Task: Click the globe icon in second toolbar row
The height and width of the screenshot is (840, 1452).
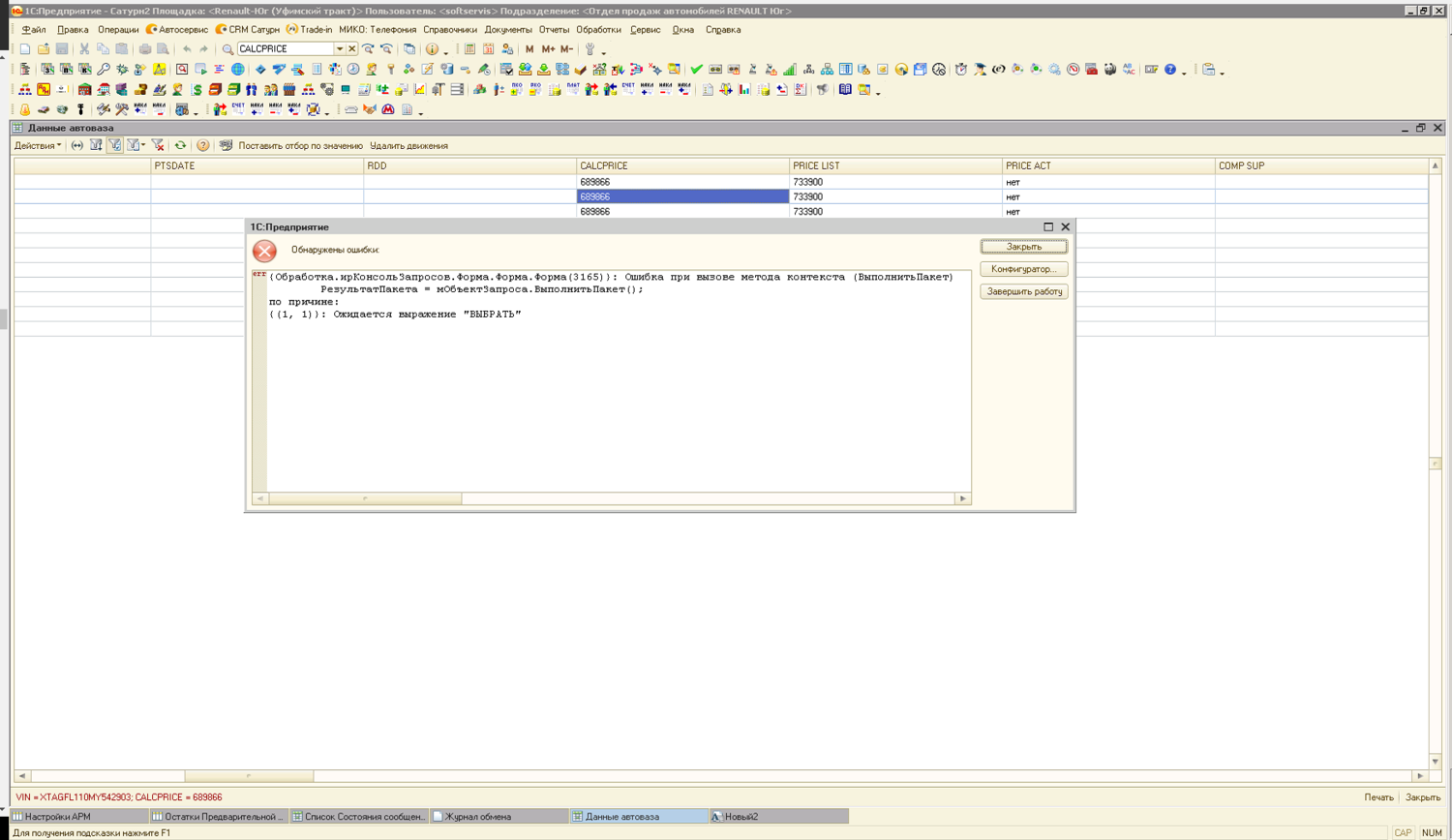Action: tap(238, 70)
